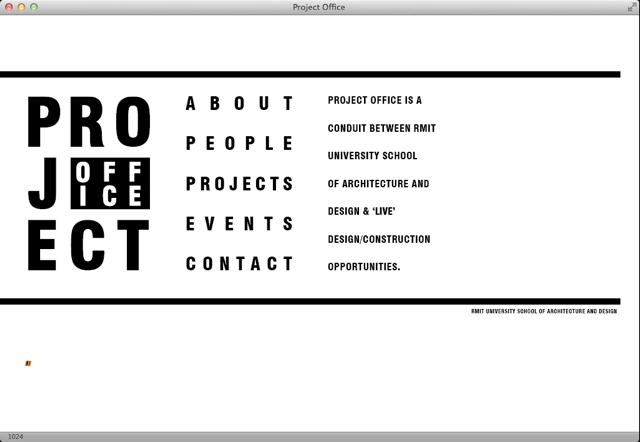Toggle fullscreen with the title bar arrows icon
Screen dimensions: 640x442
[632, 7]
